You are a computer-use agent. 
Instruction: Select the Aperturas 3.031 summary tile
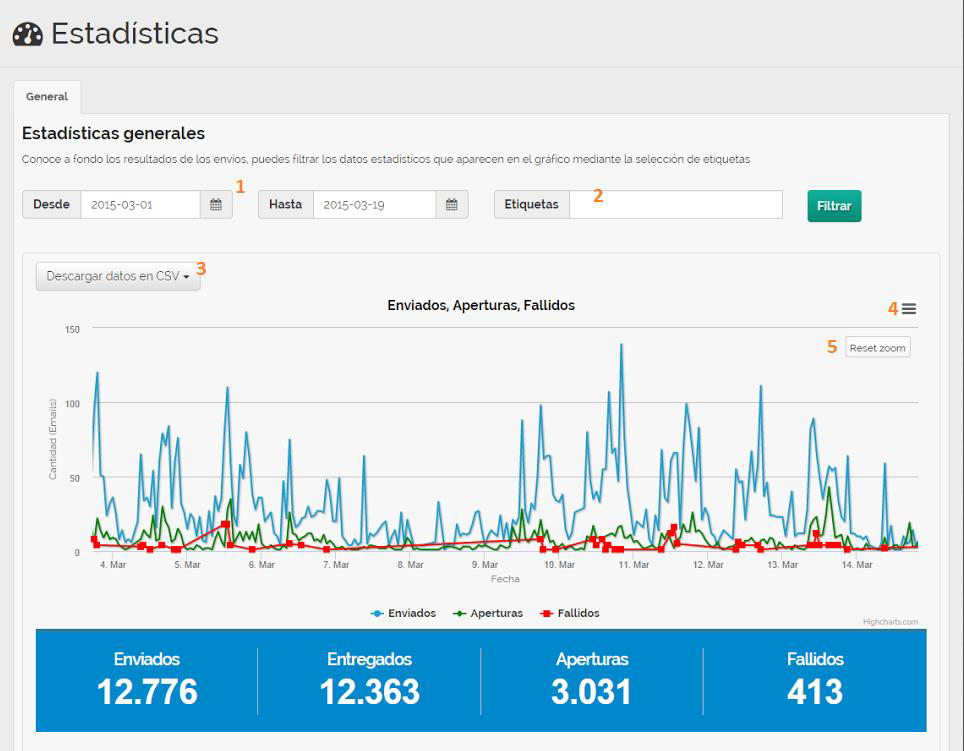592,680
